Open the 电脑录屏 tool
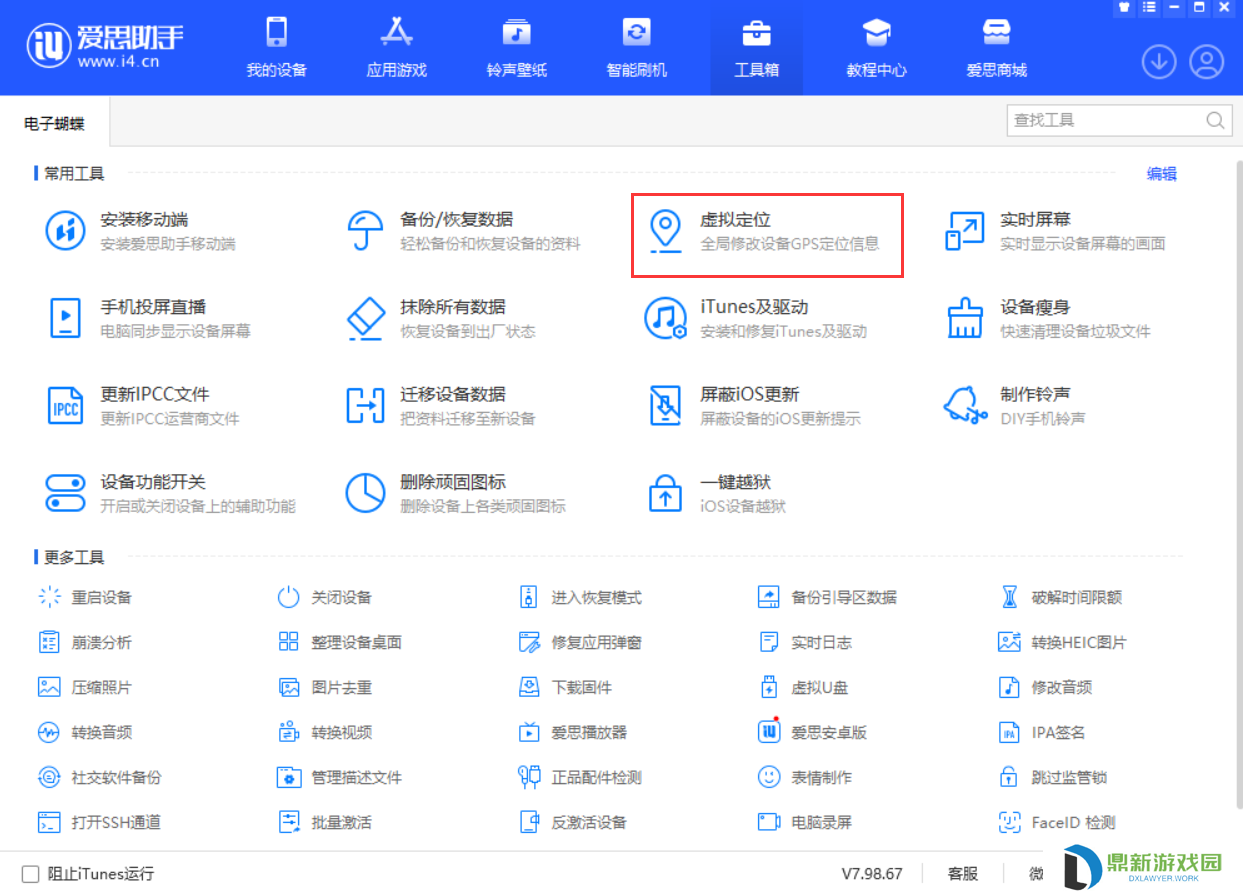This screenshot has height=893, width=1243. coord(805,822)
